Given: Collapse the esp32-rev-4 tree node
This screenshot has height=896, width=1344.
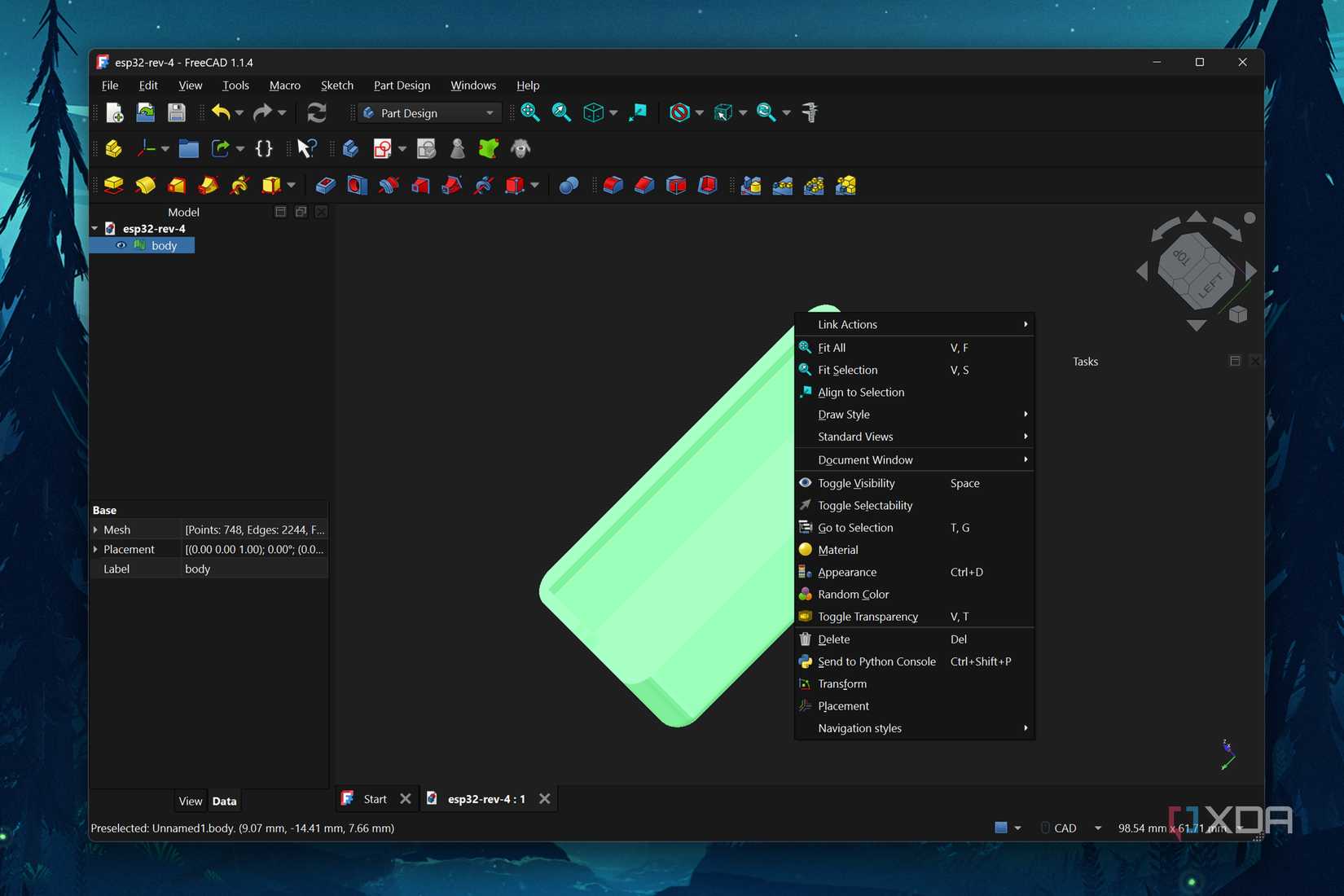Looking at the screenshot, I should pyautogui.click(x=95, y=229).
